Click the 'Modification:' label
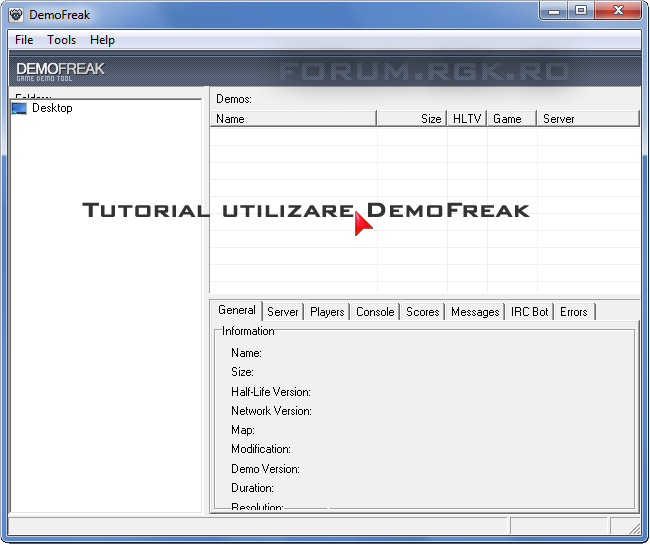Screen dimensions: 650x545 tap(261, 449)
